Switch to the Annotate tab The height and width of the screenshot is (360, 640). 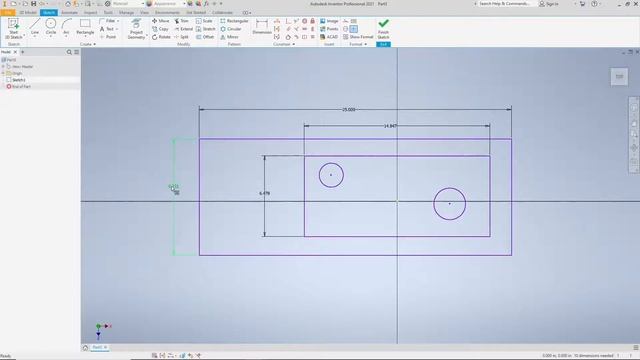point(69,13)
